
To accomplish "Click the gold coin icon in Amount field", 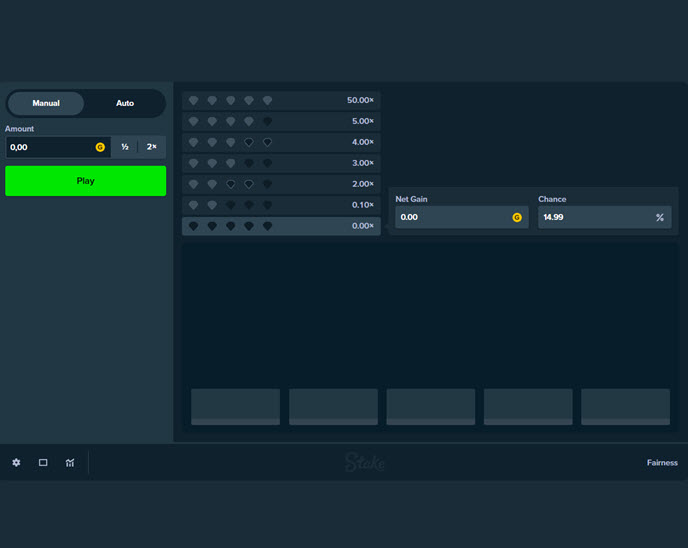I will coord(100,147).
